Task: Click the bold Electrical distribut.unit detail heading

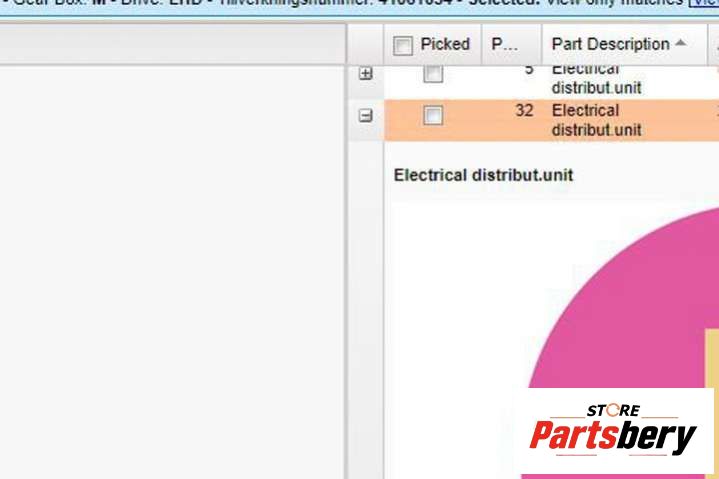Action: (x=483, y=175)
